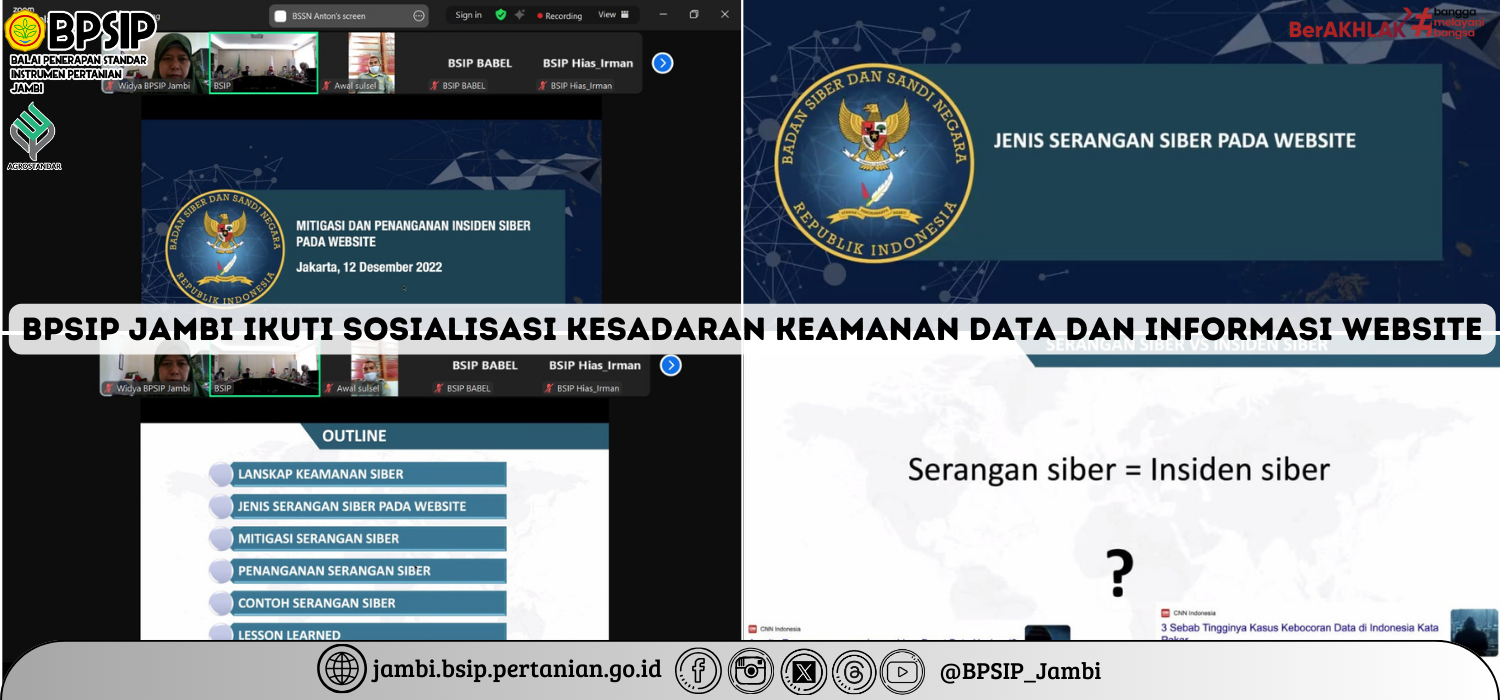Expand the Zoom View layout menu
The width and height of the screenshot is (1500, 700).
point(613,15)
